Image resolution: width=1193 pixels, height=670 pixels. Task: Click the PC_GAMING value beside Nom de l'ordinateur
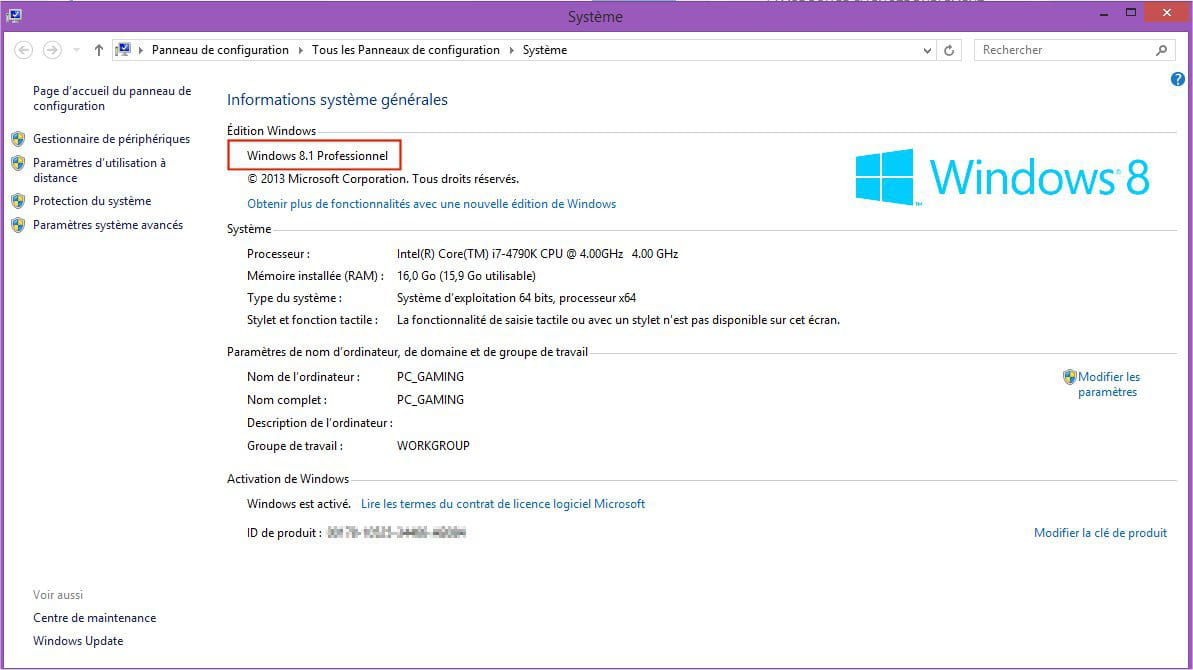pos(431,377)
